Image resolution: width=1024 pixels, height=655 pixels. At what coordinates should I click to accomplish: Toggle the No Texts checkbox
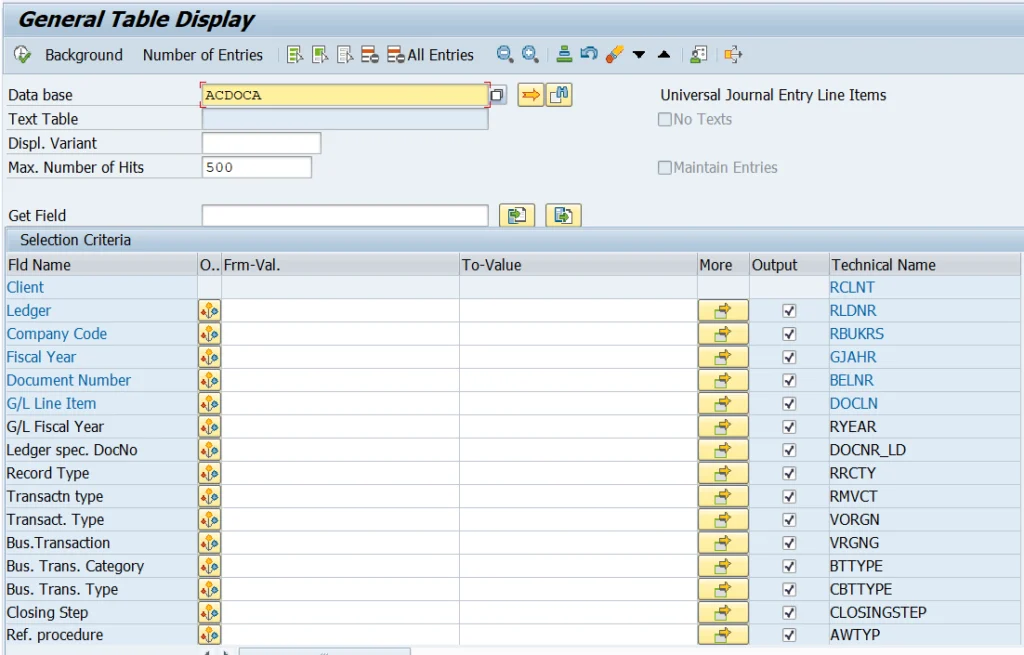(x=665, y=120)
